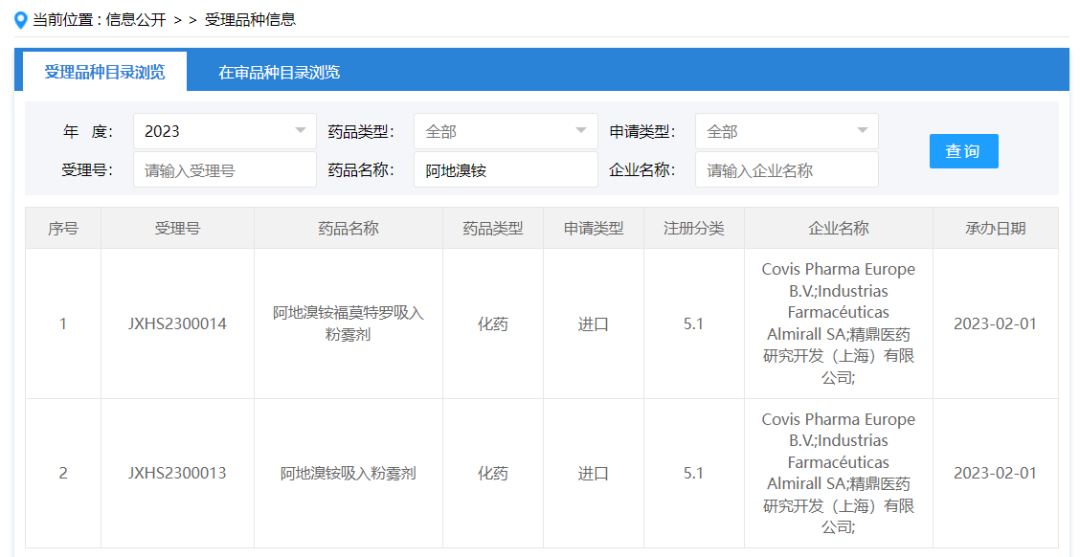Switch to 在审品种目录浏览 tab
The image size is (1080, 557).
279,72
